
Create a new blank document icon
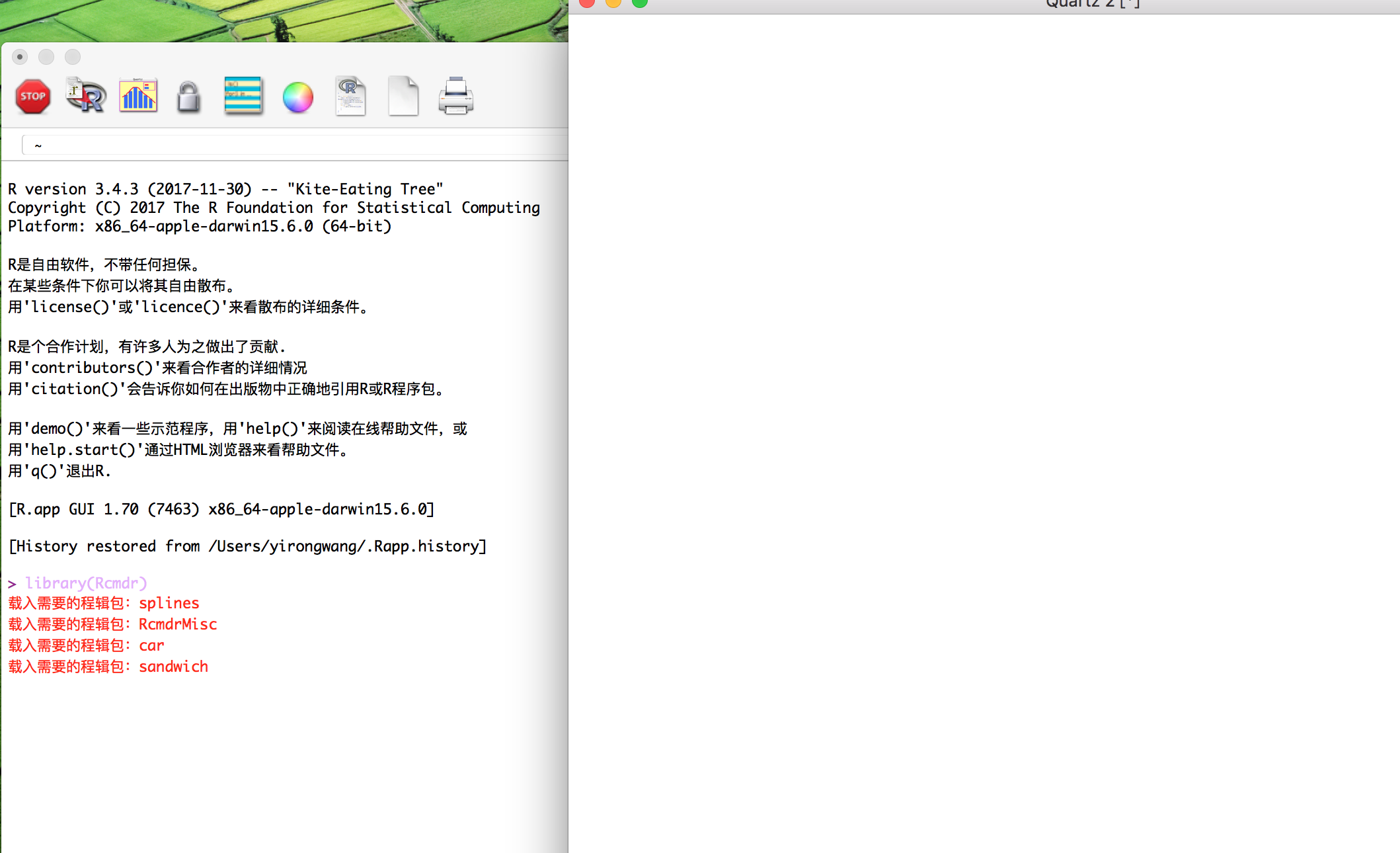pyautogui.click(x=403, y=97)
